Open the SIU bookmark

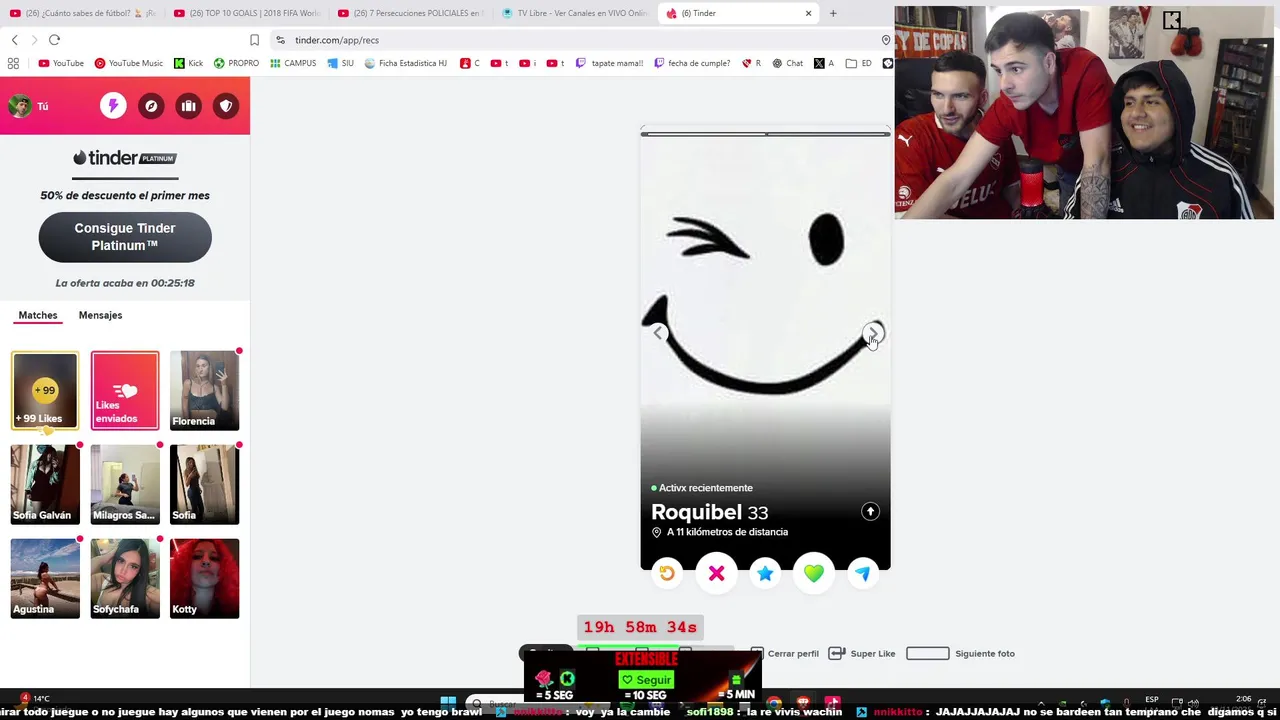pos(340,63)
